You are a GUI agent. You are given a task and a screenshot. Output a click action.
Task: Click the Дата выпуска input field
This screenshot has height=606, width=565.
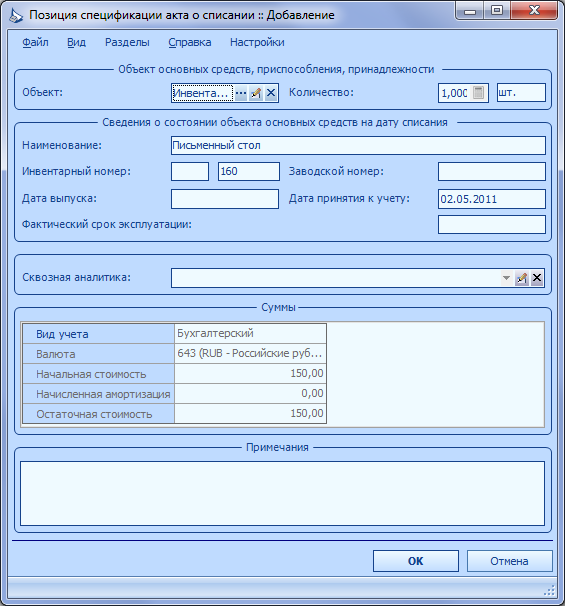pos(225,199)
